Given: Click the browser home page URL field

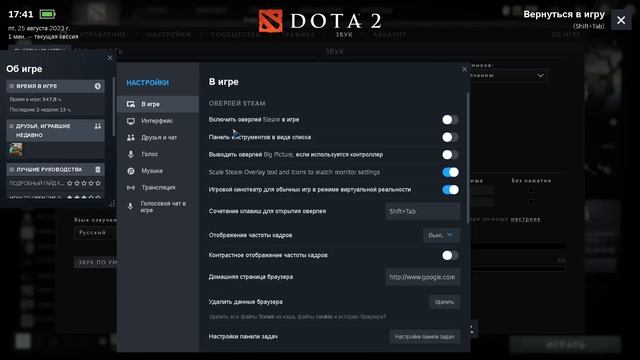Looking at the screenshot, I should (422, 277).
